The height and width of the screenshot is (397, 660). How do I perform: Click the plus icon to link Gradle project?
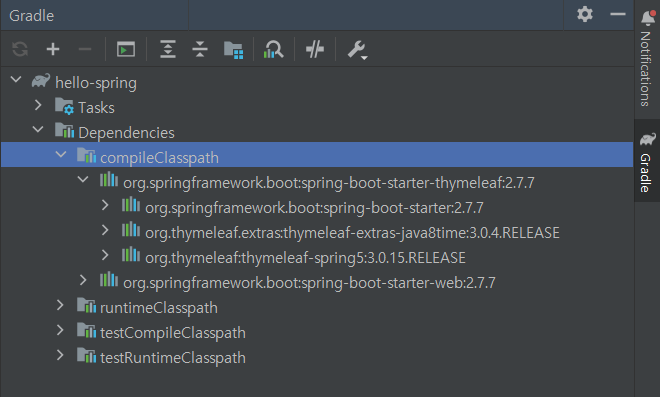pos(53,49)
